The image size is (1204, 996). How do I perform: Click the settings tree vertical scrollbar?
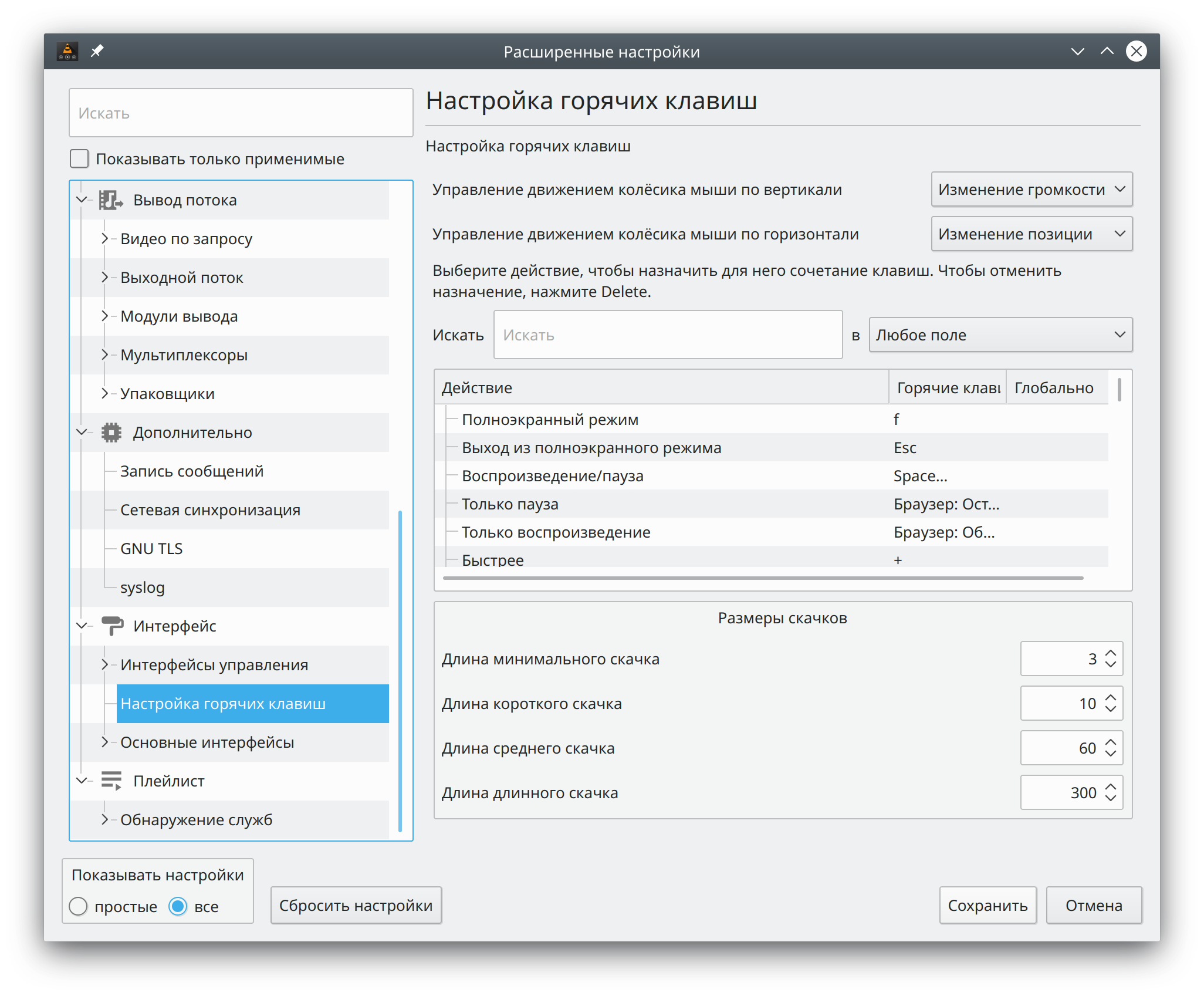400,671
